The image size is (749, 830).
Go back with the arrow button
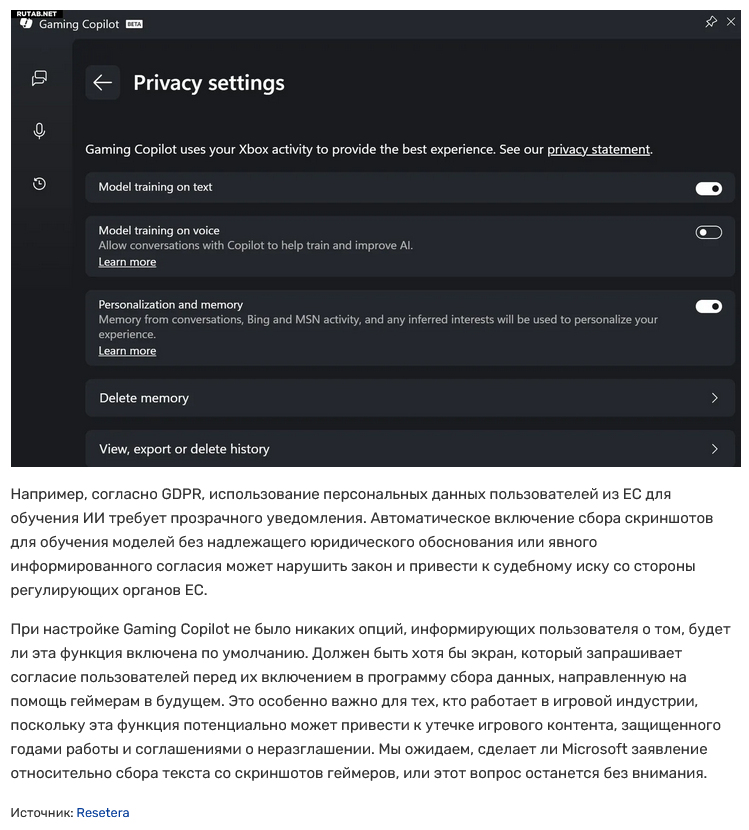[102, 83]
